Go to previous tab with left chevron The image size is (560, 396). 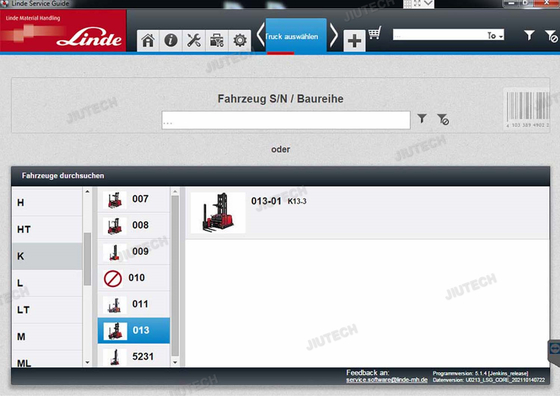coord(260,35)
